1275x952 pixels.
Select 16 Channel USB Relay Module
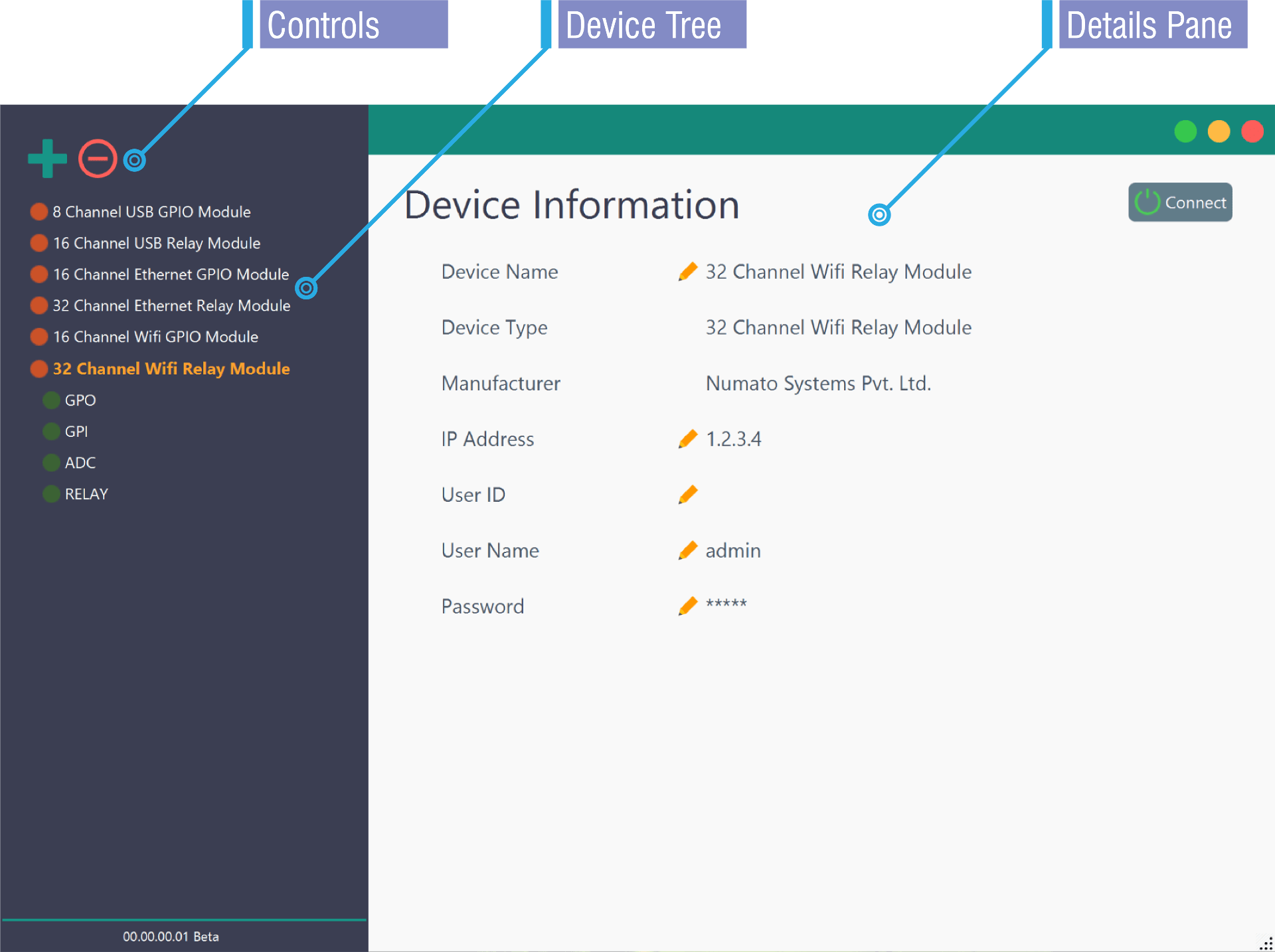click(x=157, y=243)
